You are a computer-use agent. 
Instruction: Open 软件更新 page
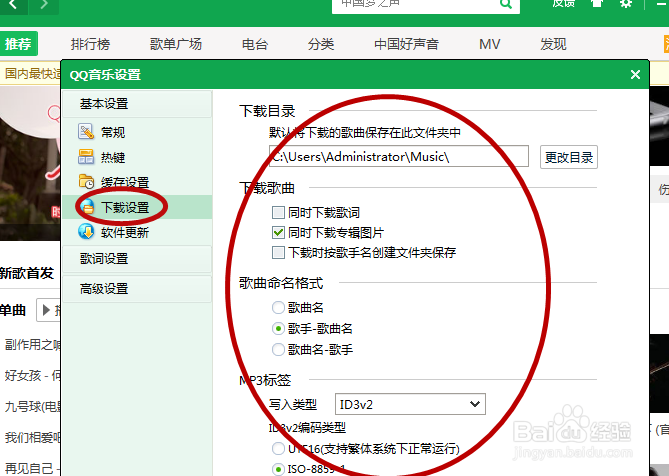click(125, 232)
